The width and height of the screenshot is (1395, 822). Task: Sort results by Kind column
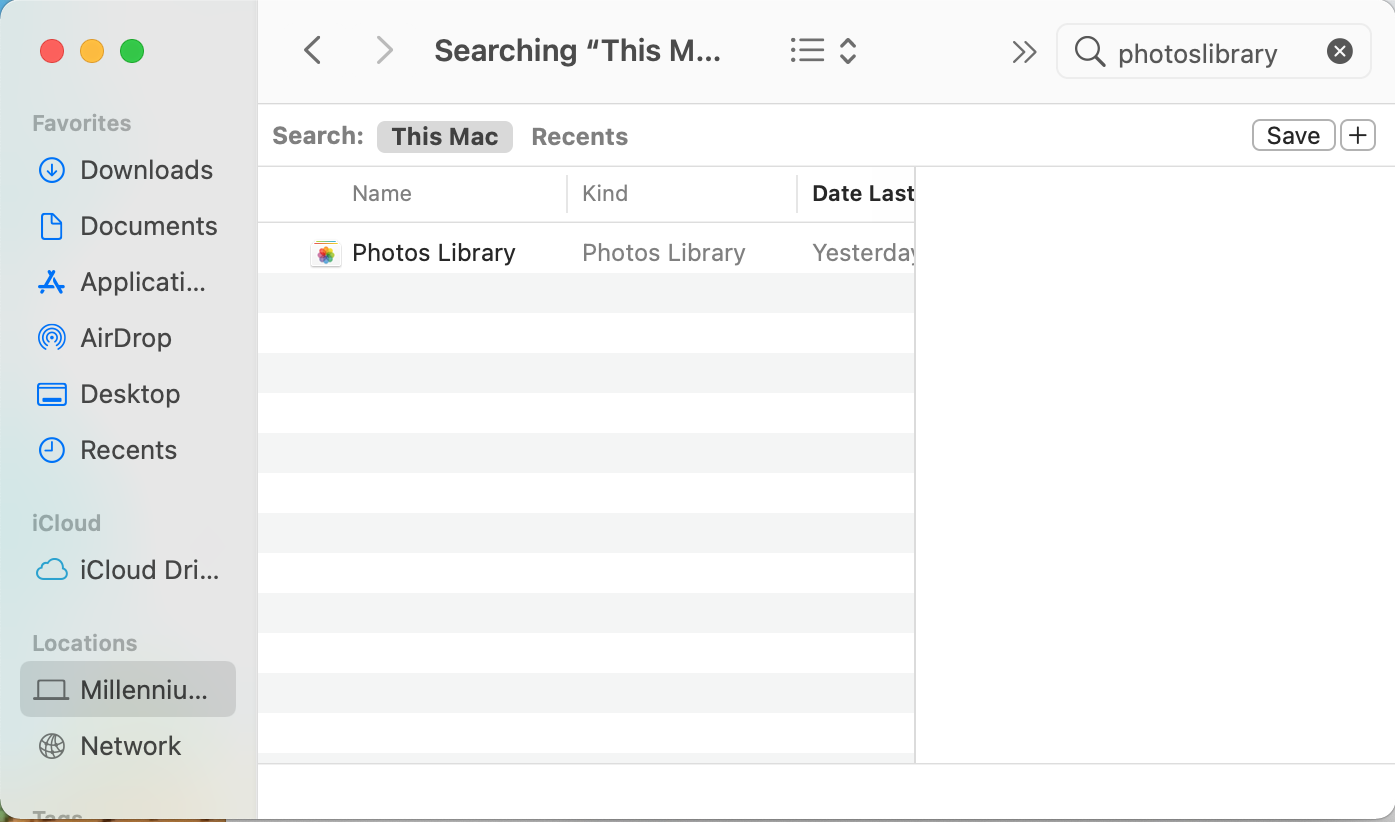tap(605, 194)
